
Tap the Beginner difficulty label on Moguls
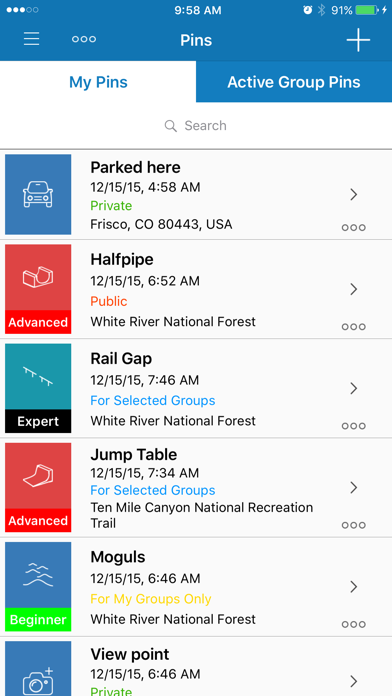pyautogui.click(x=38, y=620)
